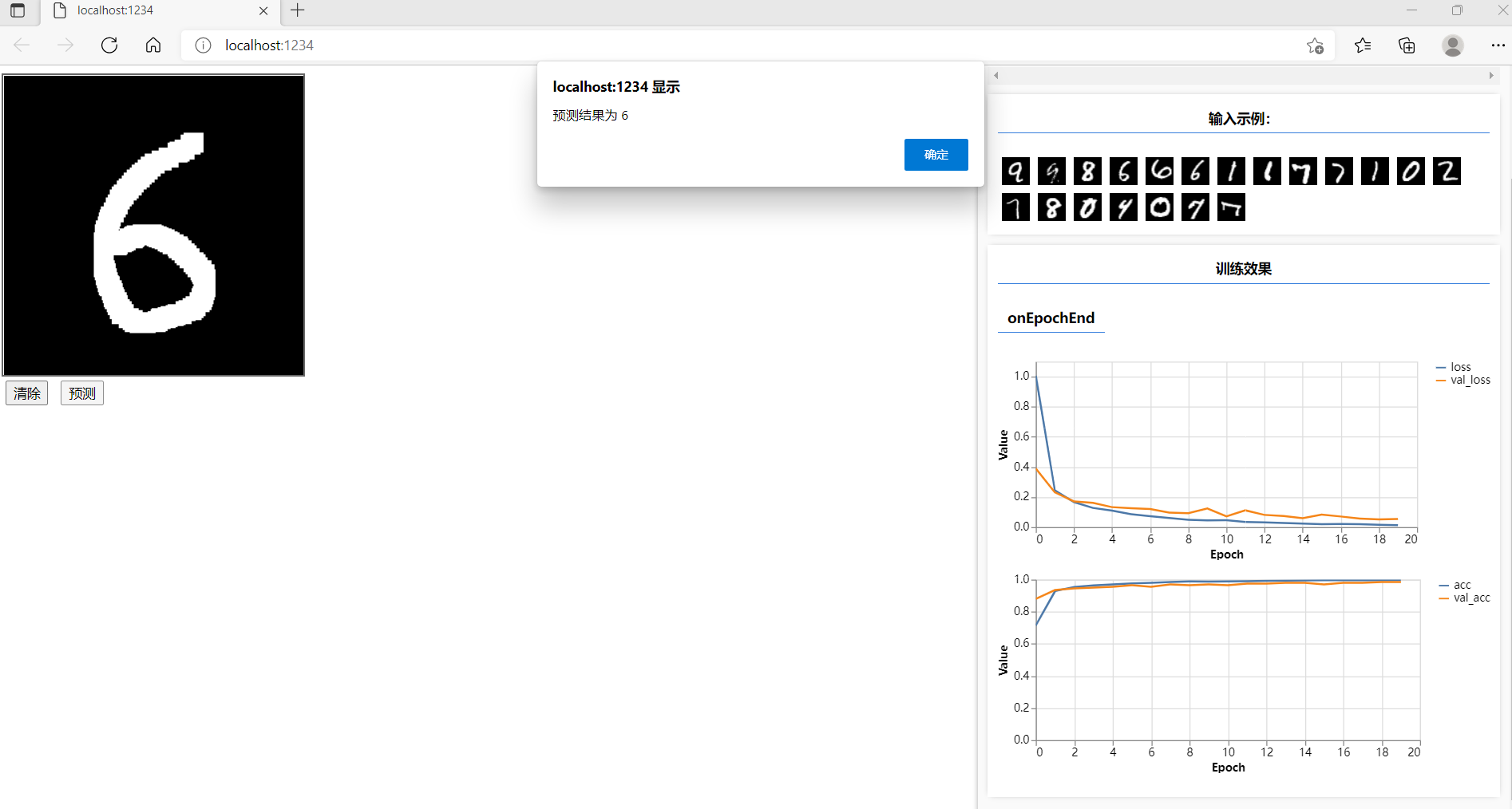Screen dimensions: 1512x809
Task: Open the browser Settings and more menu
Action: click(x=1498, y=45)
